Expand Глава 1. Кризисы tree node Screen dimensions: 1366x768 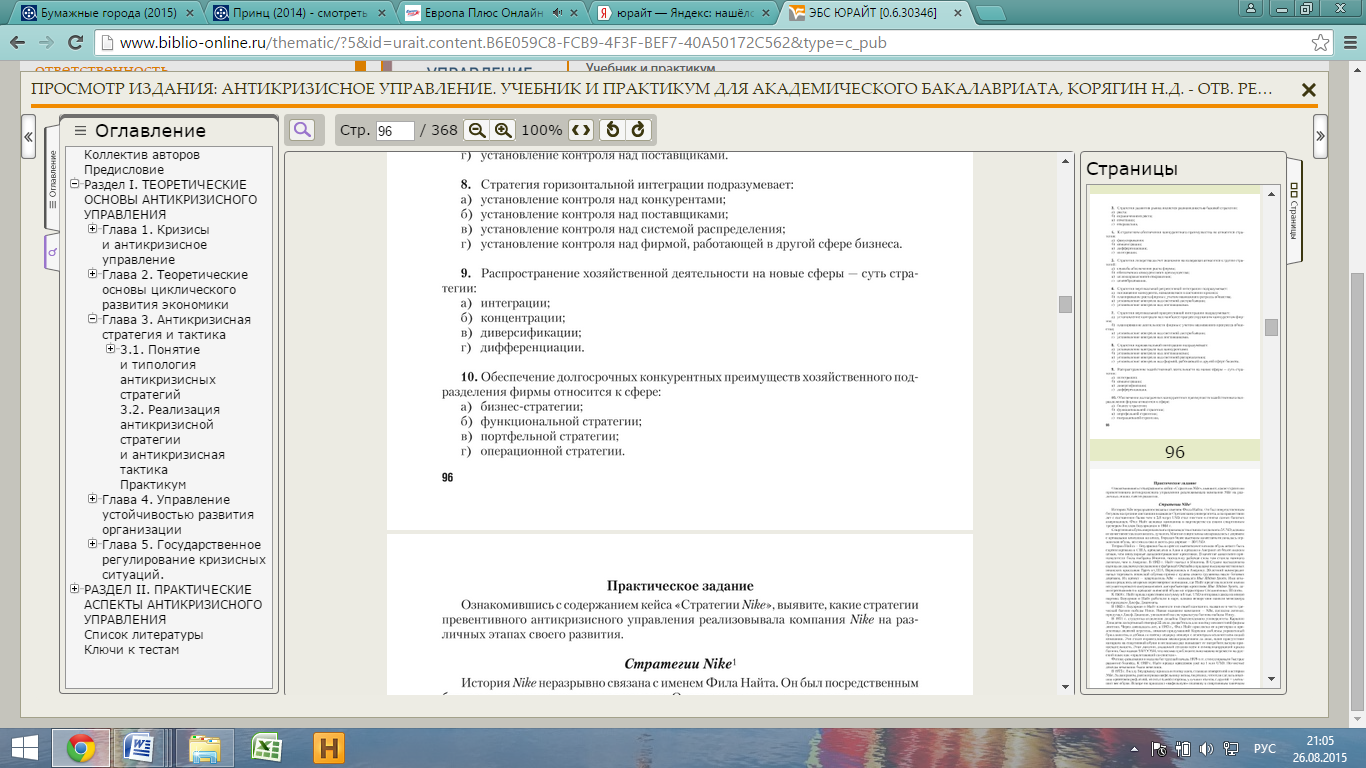[x=93, y=230]
